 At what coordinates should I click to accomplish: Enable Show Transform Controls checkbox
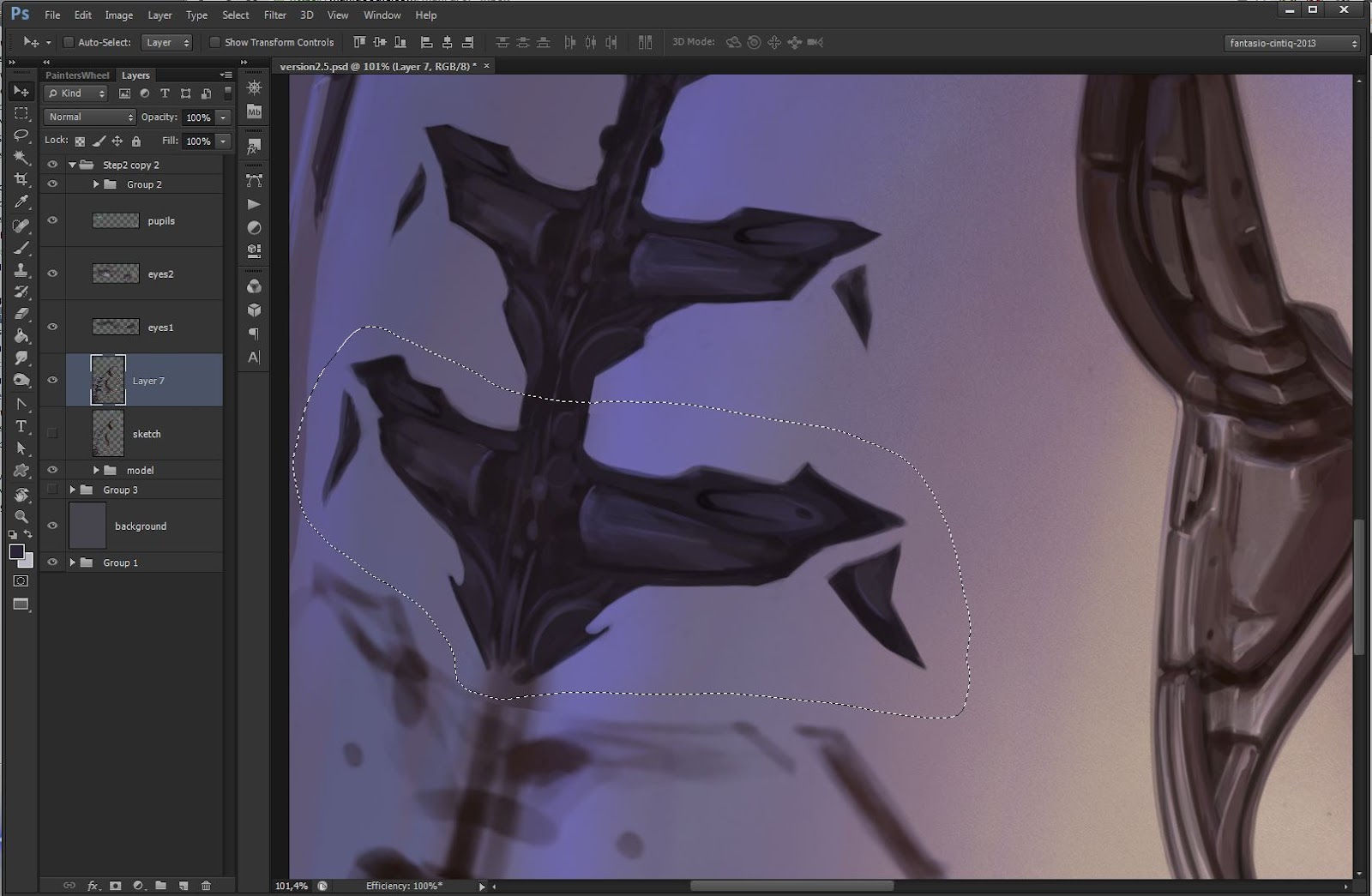pyautogui.click(x=215, y=42)
